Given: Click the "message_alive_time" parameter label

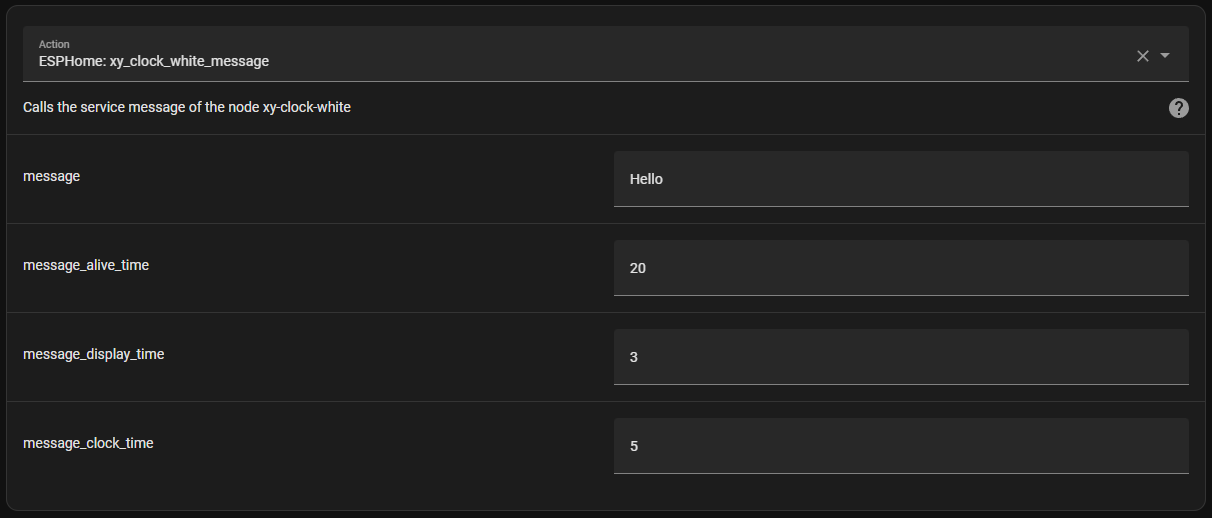Looking at the screenshot, I should click(x=86, y=265).
